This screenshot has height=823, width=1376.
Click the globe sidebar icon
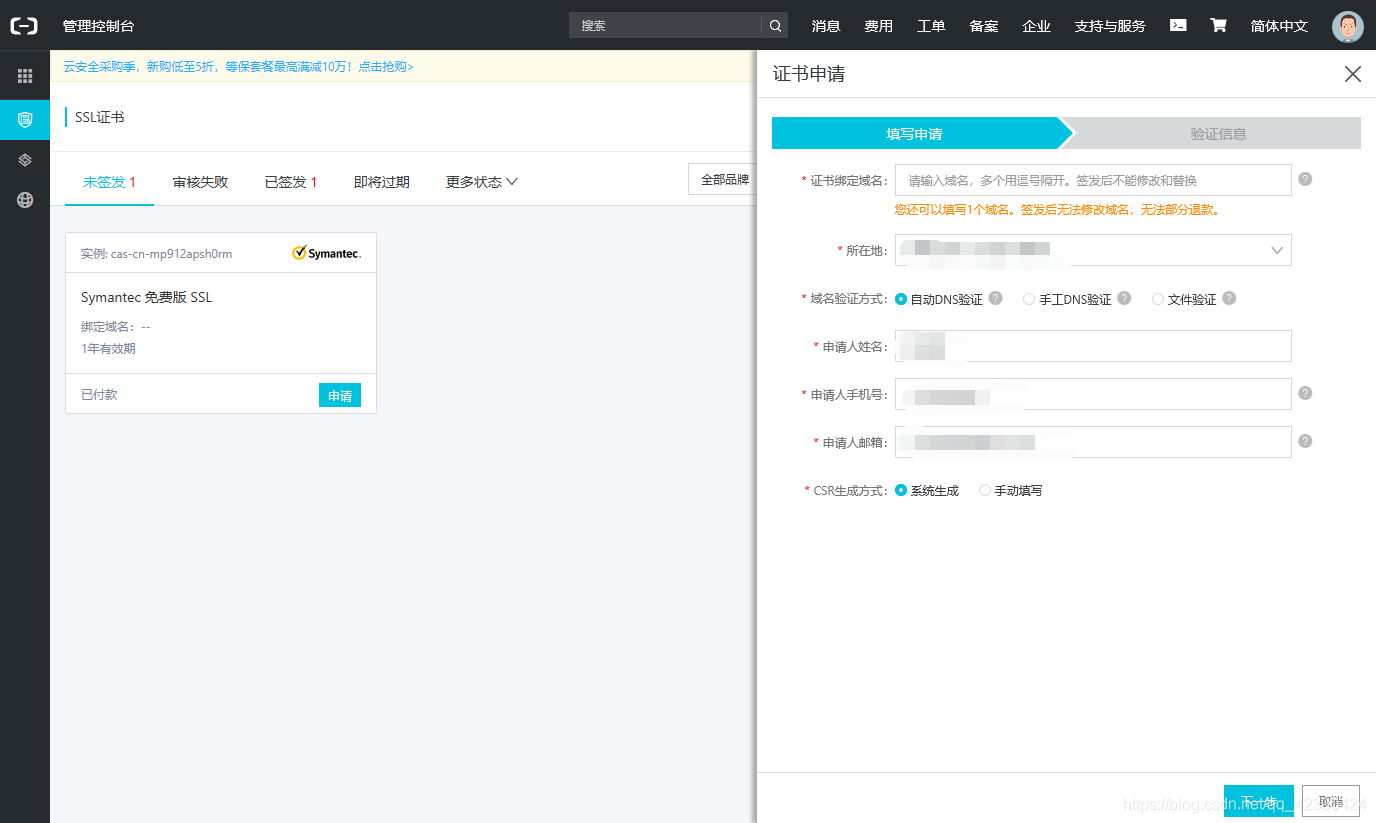tap(25, 200)
